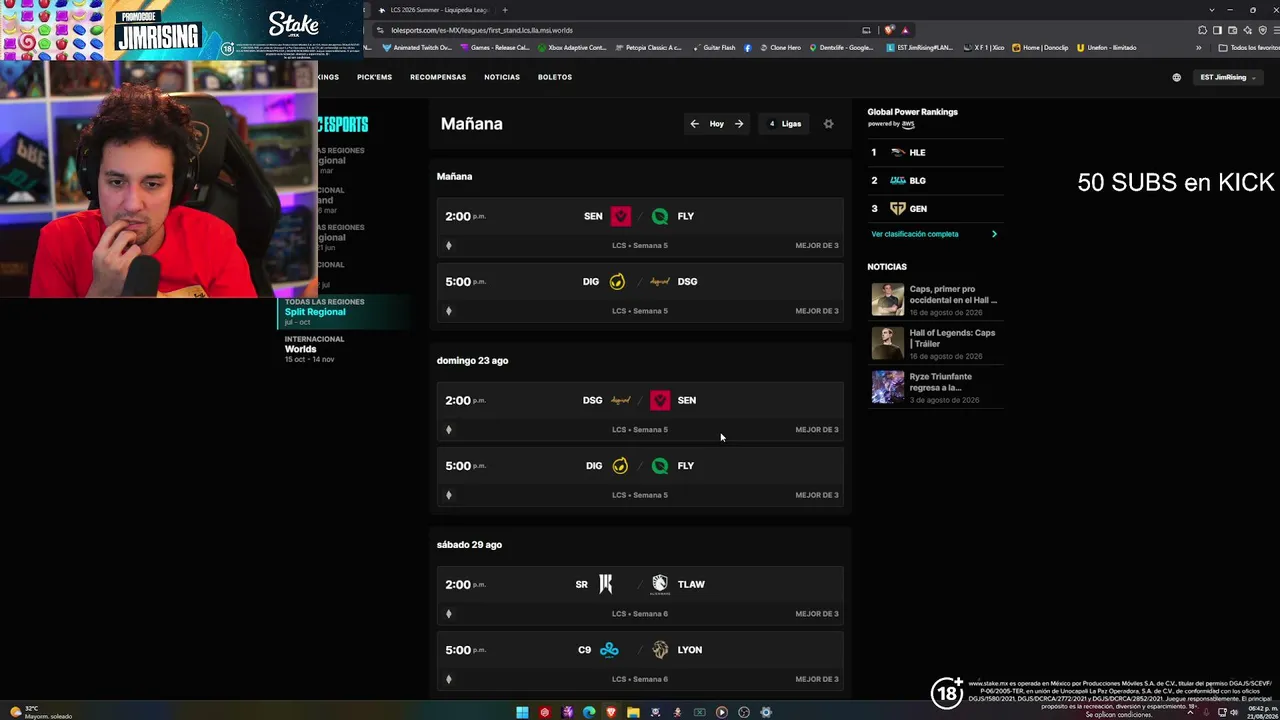
Task: Click the Ryze Triunfante news thumbnail
Action: (888, 387)
